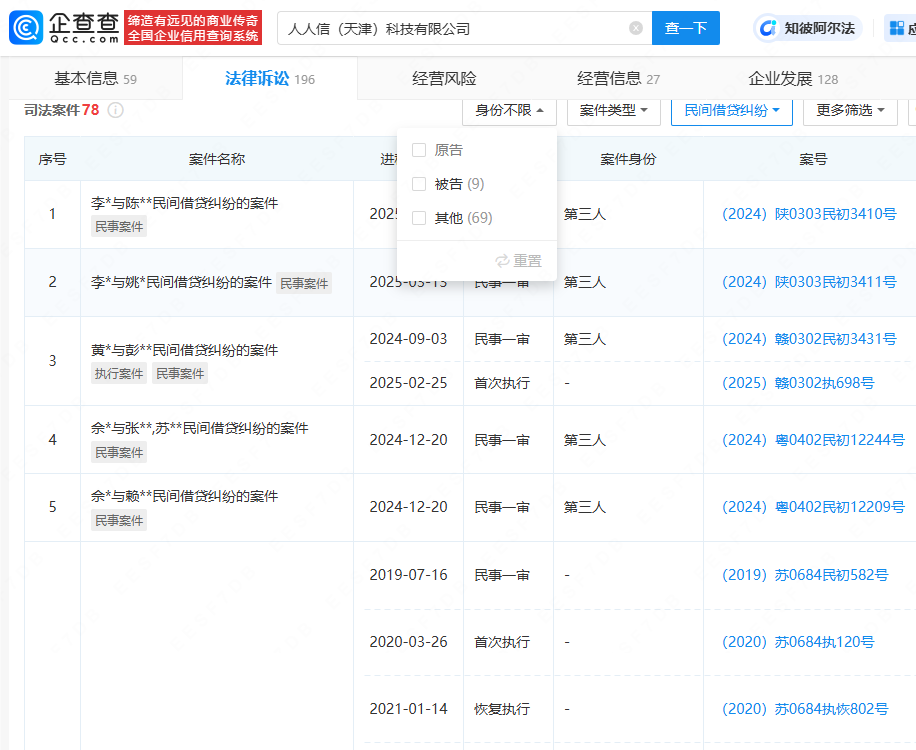
Task: Click the info icon beside 司法案件 78
Action: click(115, 110)
